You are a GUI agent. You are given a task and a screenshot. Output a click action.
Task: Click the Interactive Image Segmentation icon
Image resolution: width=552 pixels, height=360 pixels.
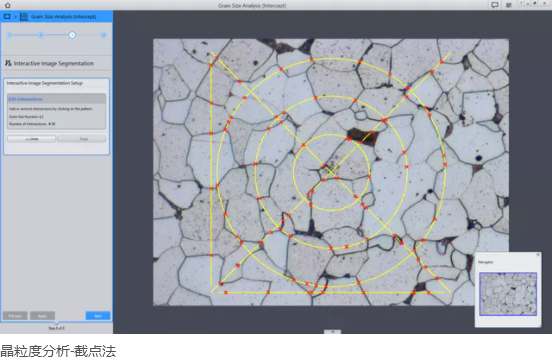(x=8, y=63)
